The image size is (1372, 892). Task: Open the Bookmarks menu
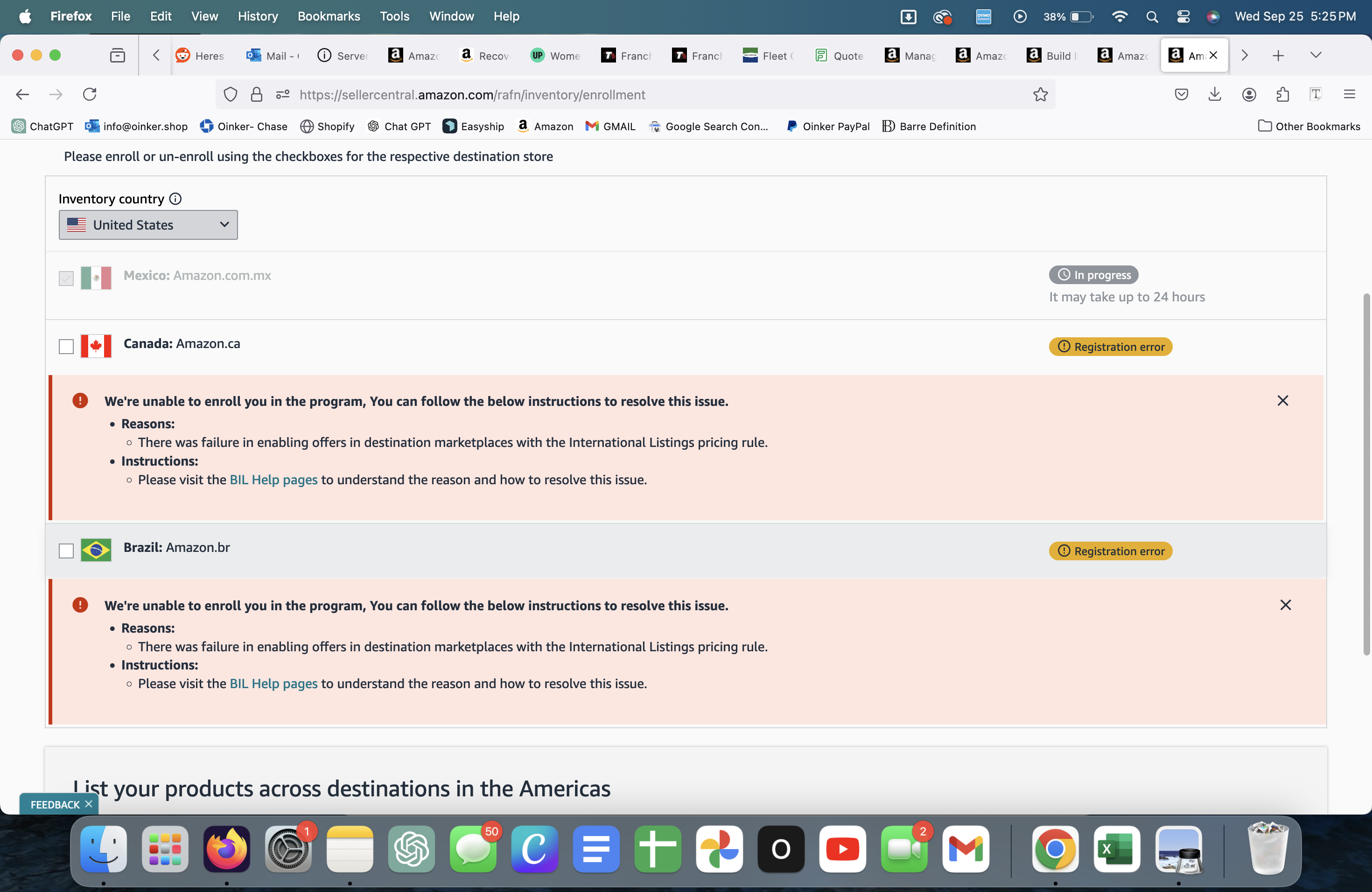coord(329,16)
